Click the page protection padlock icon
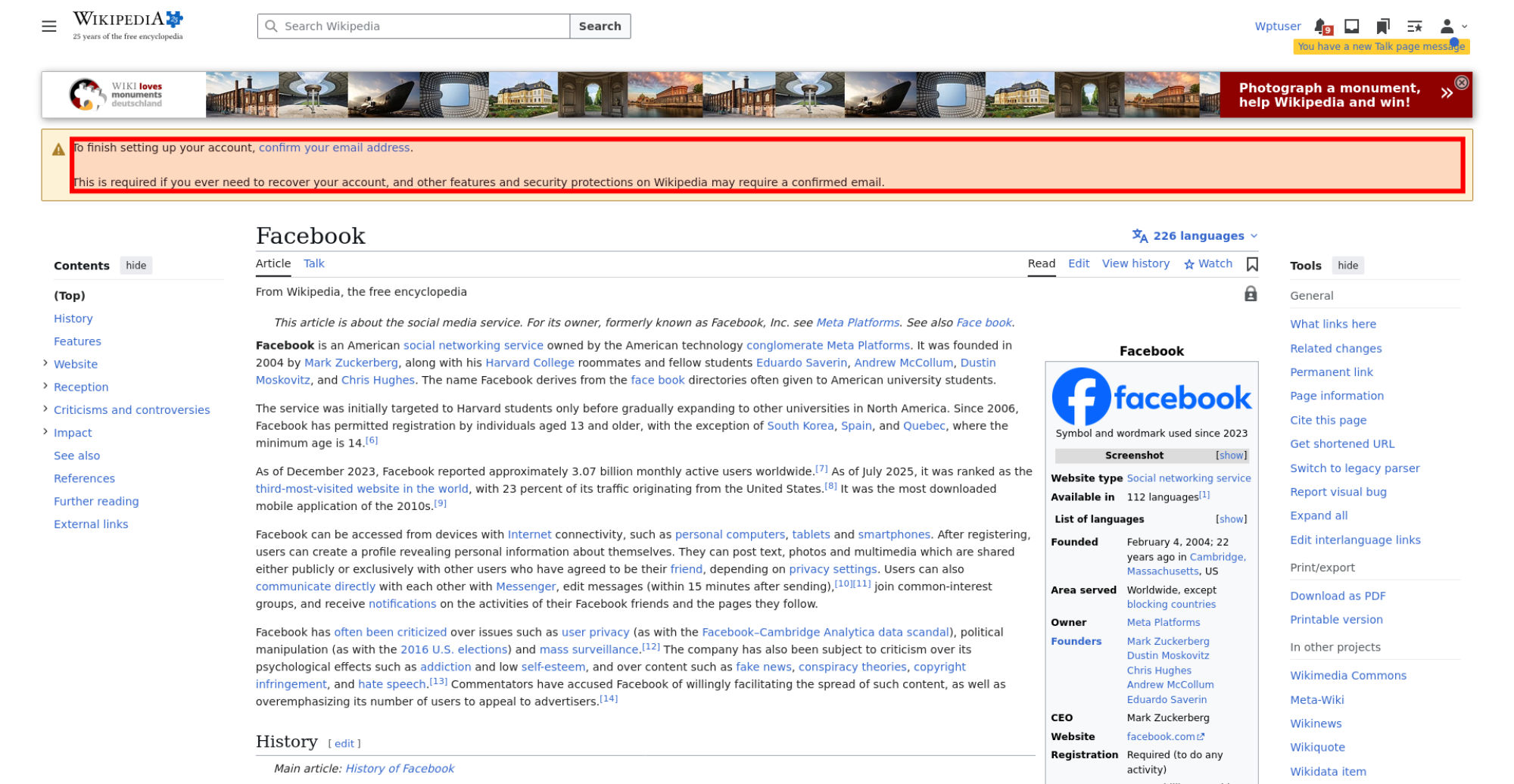Viewport: 1514px width, 784px height. (1251, 294)
